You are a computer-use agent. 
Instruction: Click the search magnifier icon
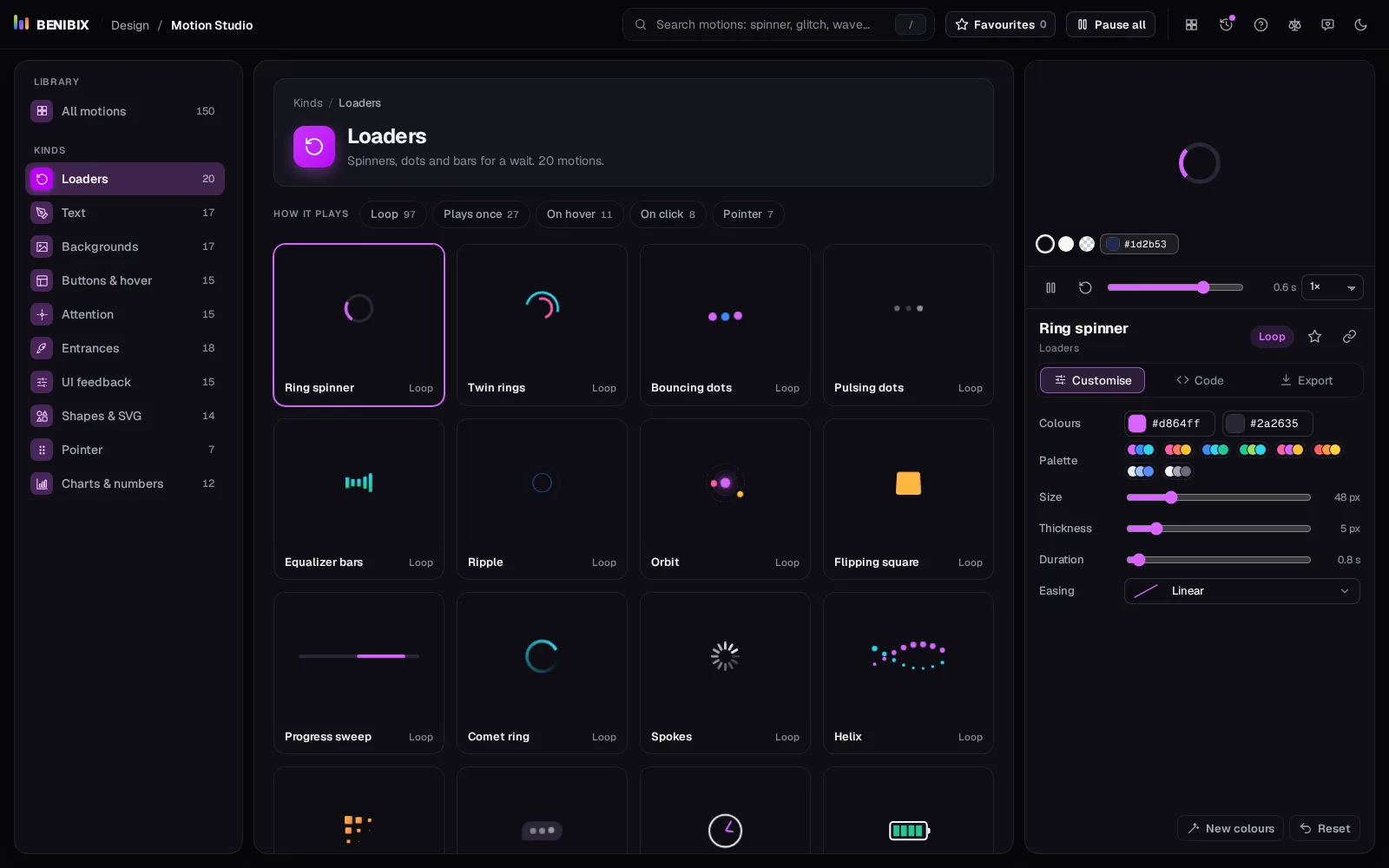[x=641, y=24]
